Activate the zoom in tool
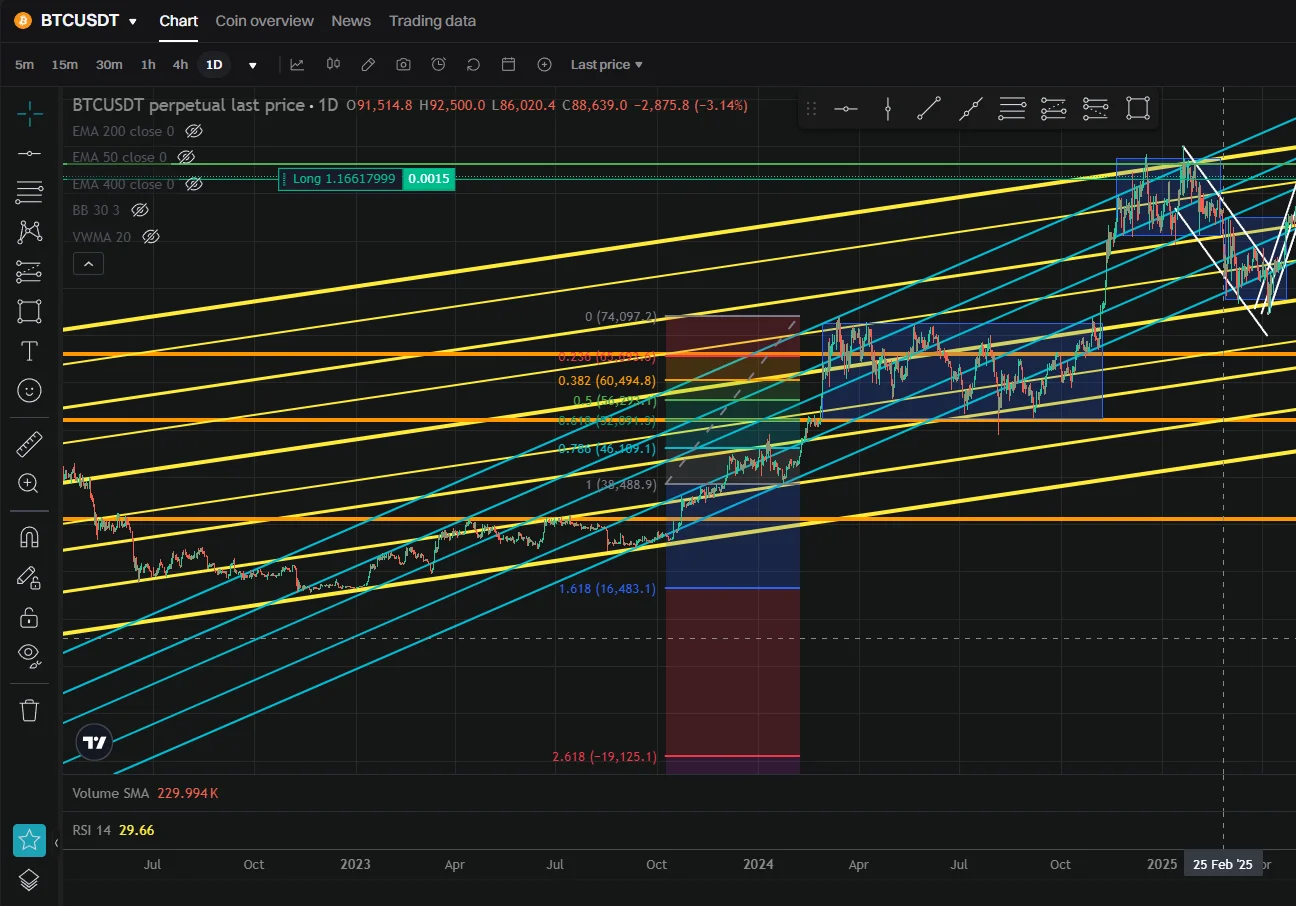 point(30,484)
